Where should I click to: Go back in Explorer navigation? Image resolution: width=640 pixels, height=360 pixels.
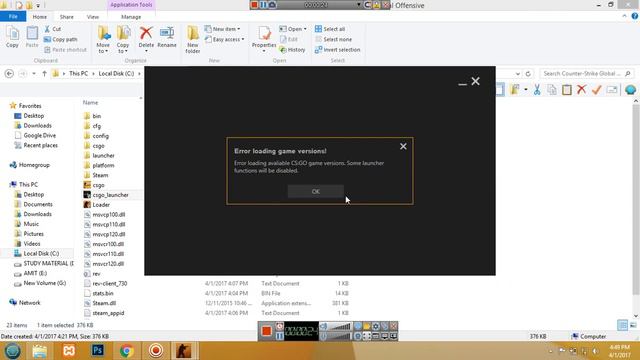coord(9,73)
